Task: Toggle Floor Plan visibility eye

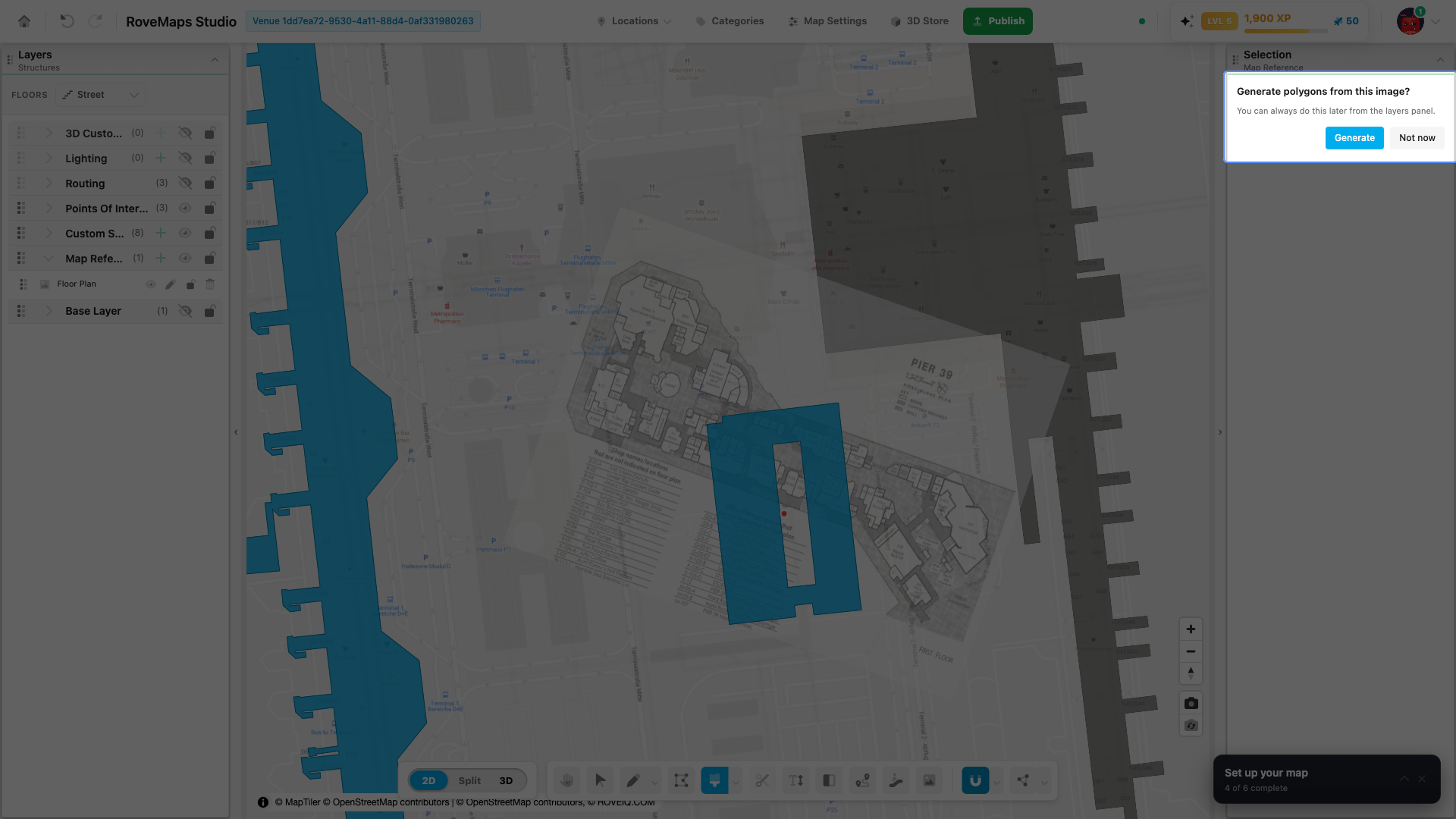Action: tap(151, 284)
